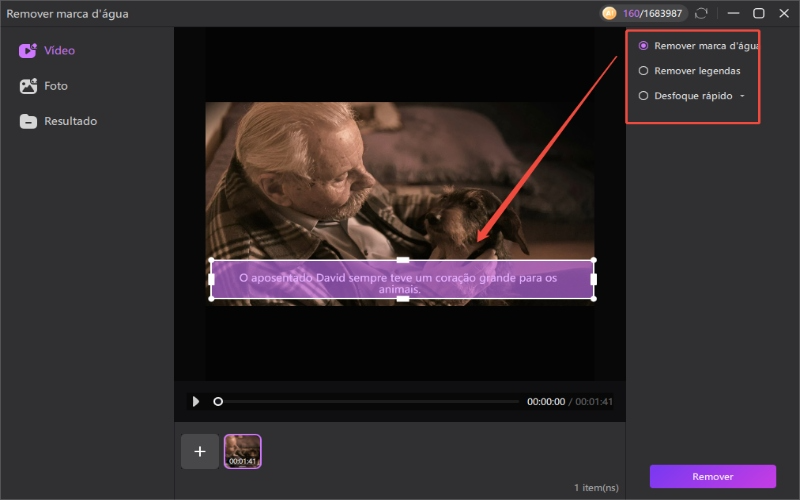800x500 pixels.
Task: Expand the Desfoque rápido dropdown arrow
Action: click(742, 96)
